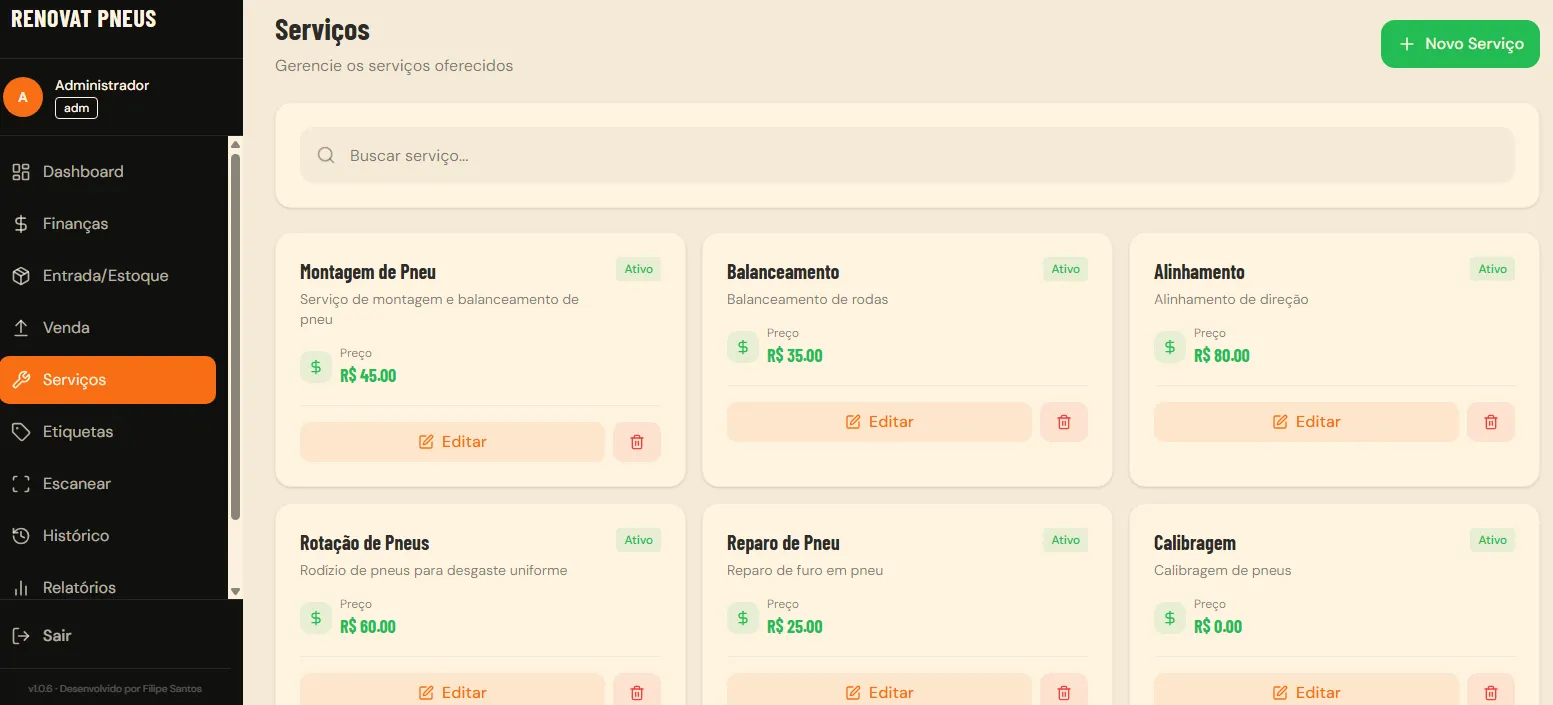Image resolution: width=1553 pixels, height=705 pixels.
Task: Click the magnifier icon in search bar
Action: 326,155
